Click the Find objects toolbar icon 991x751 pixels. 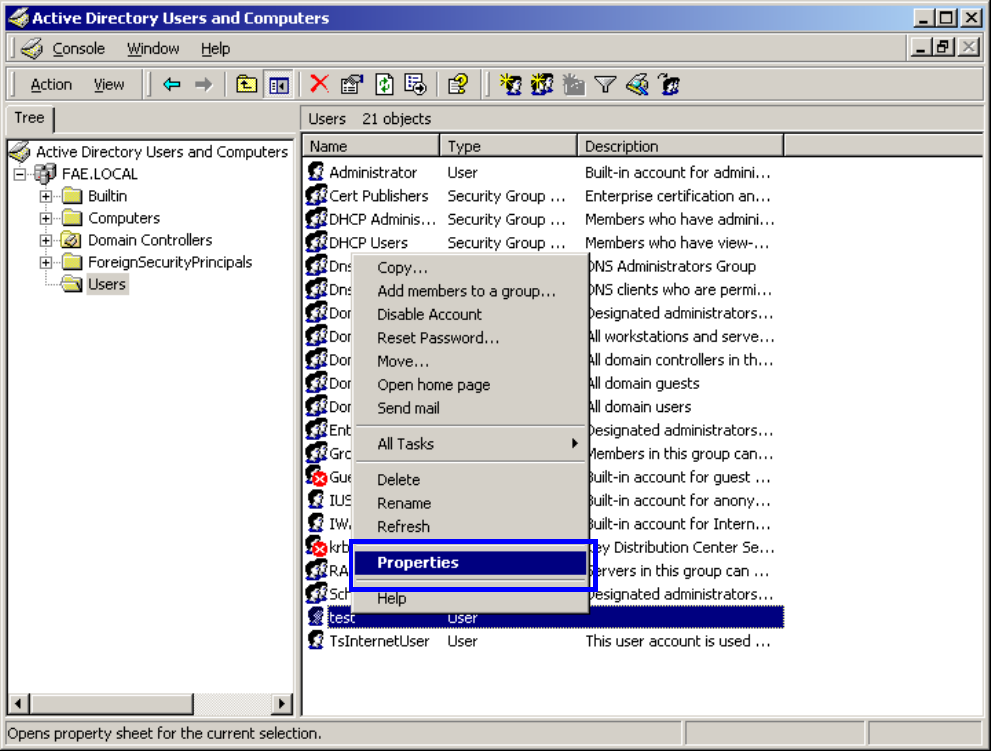(x=637, y=84)
